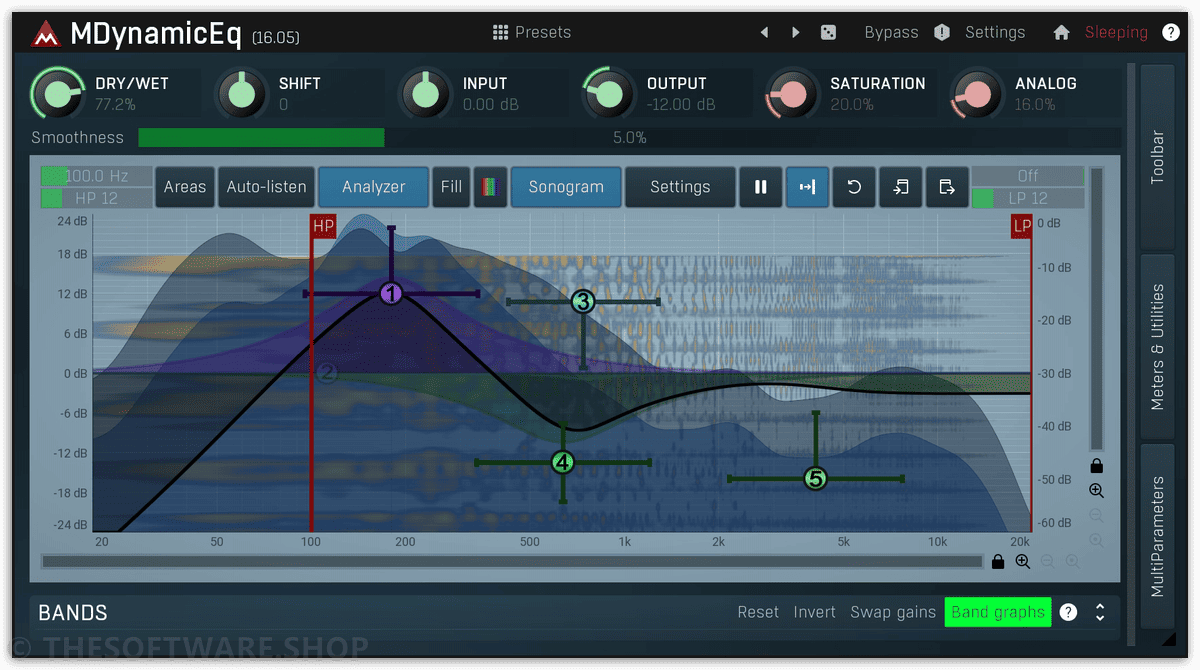Toggle the Areas button
This screenshot has height=670, width=1200.
tap(185, 187)
